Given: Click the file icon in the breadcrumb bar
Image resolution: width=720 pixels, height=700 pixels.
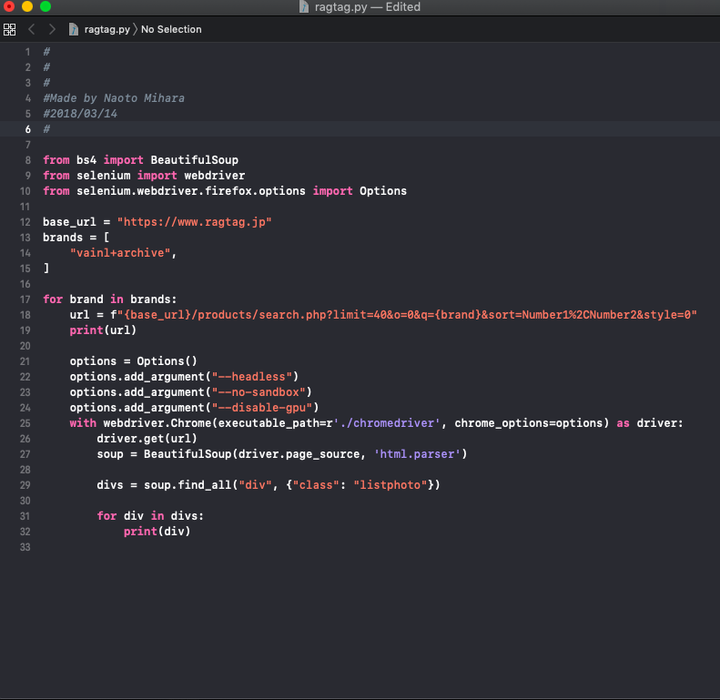Looking at the screenshot, I should pos(74,30).
